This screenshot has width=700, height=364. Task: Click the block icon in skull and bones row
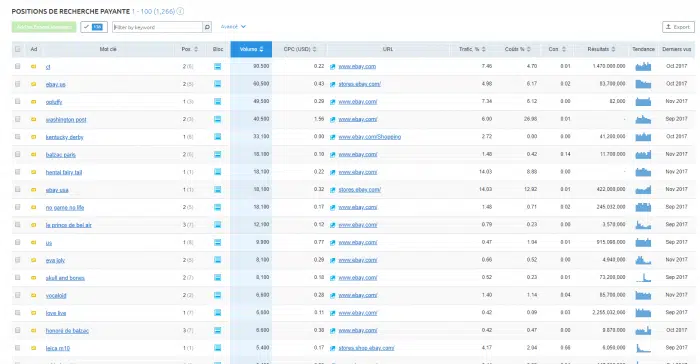pos(217,277)
